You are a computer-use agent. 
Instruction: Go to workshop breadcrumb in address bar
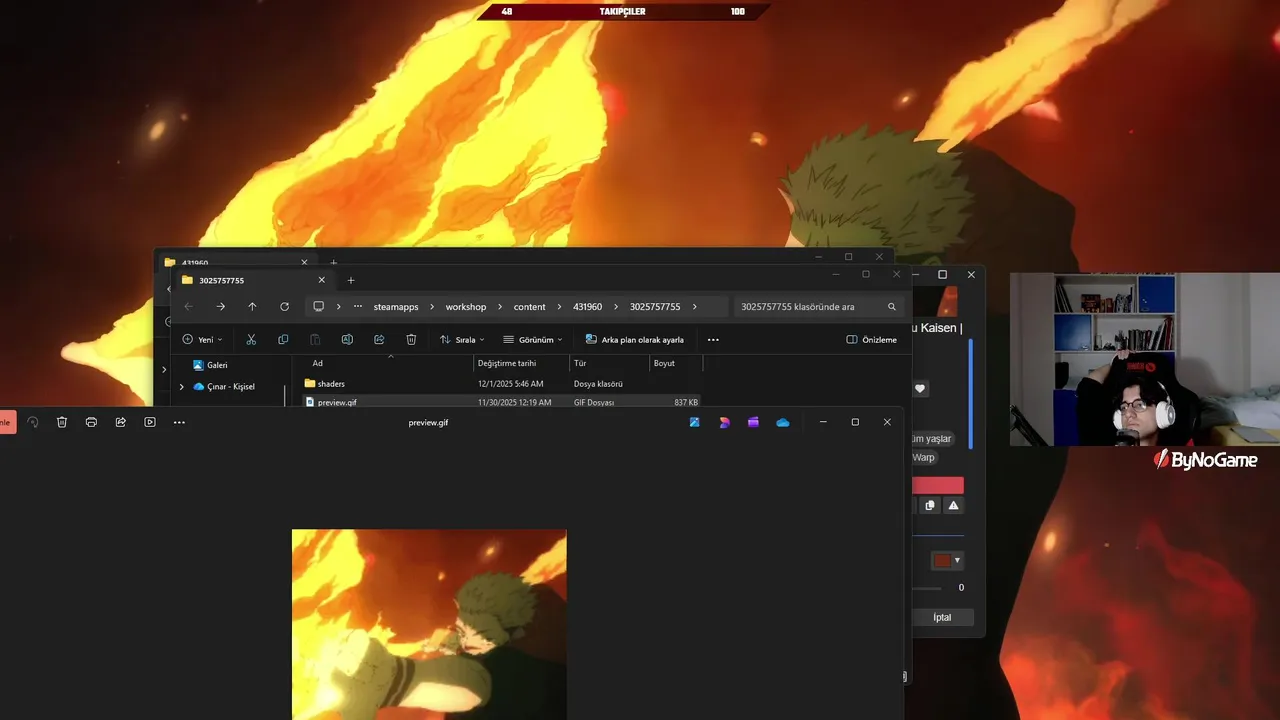466,307
